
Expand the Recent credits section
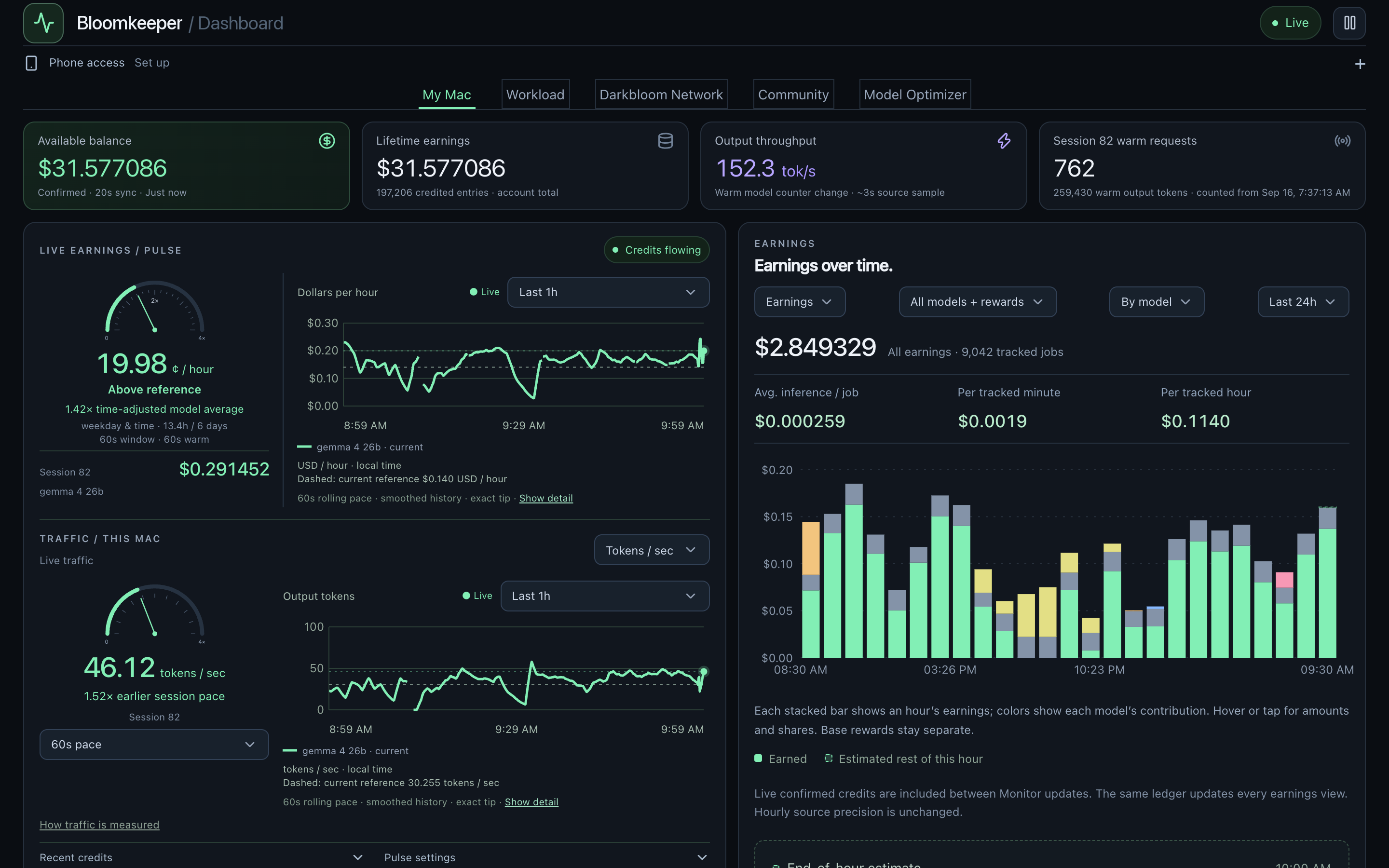tap(202, 857)
